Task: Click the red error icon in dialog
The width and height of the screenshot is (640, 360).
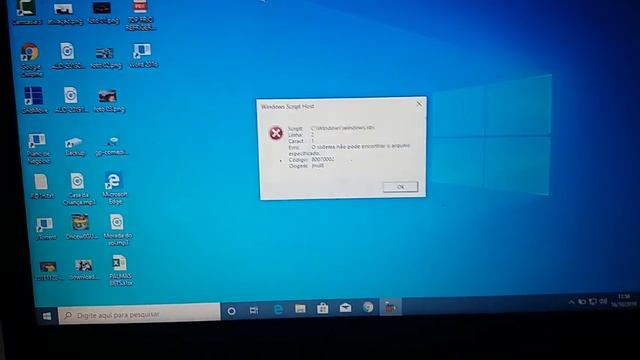Action: tap(276, 133)
